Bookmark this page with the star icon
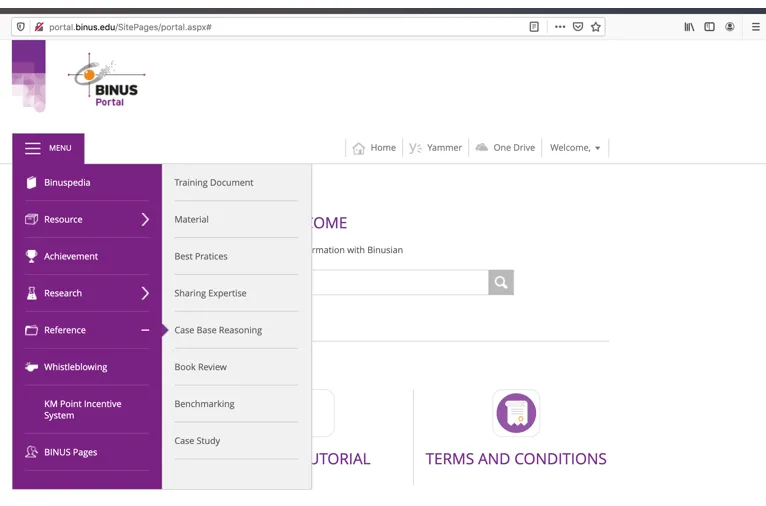The image size is (766, 506). [x=596, y=27]
